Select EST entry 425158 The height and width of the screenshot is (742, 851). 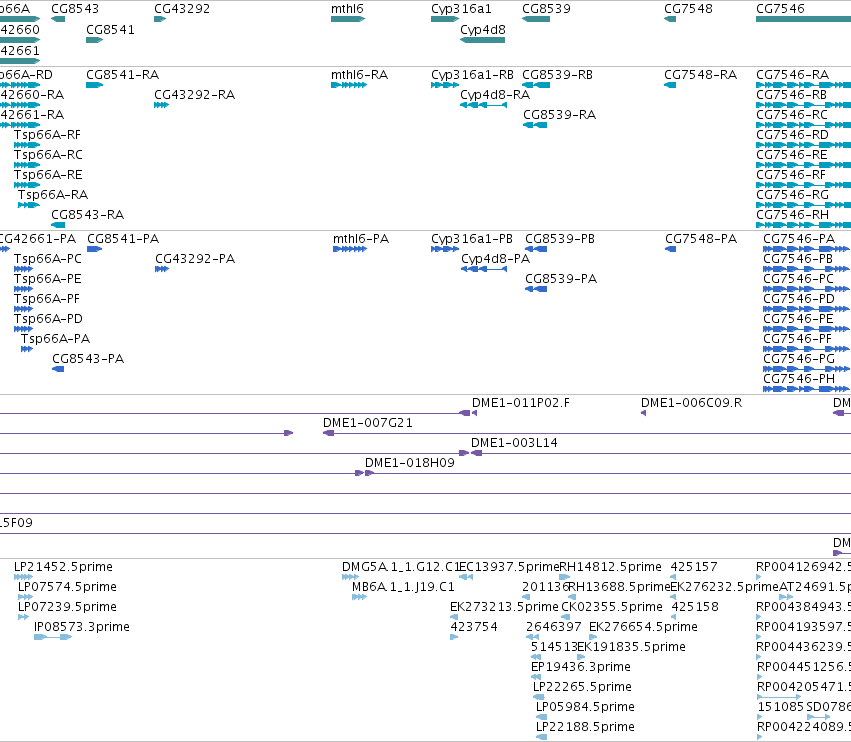695,607
